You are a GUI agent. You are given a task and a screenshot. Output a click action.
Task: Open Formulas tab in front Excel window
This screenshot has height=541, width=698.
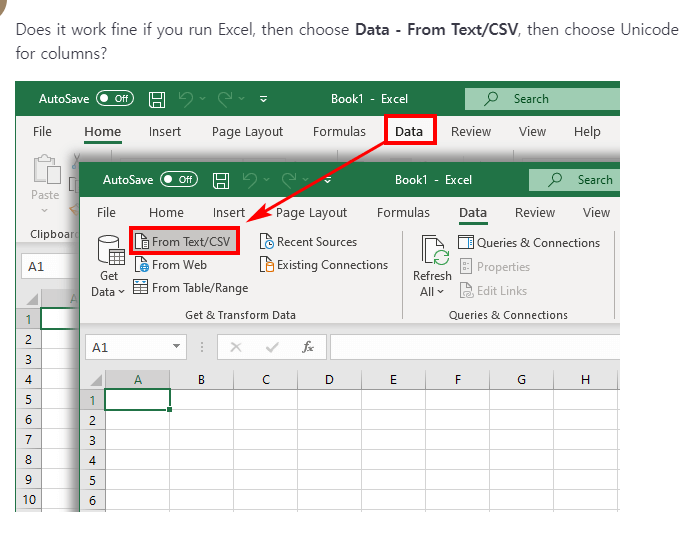point(403,212)
